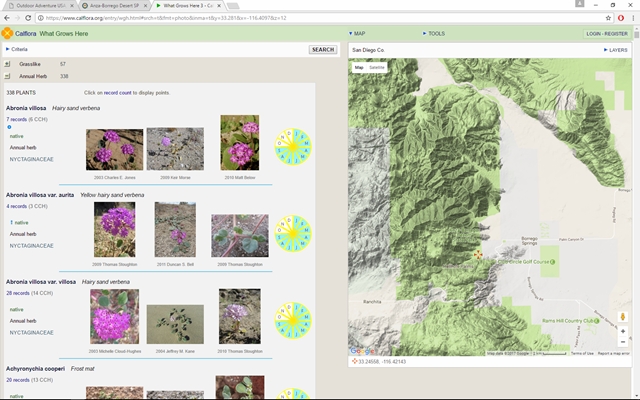Click the orange location marker on the map

478,255
